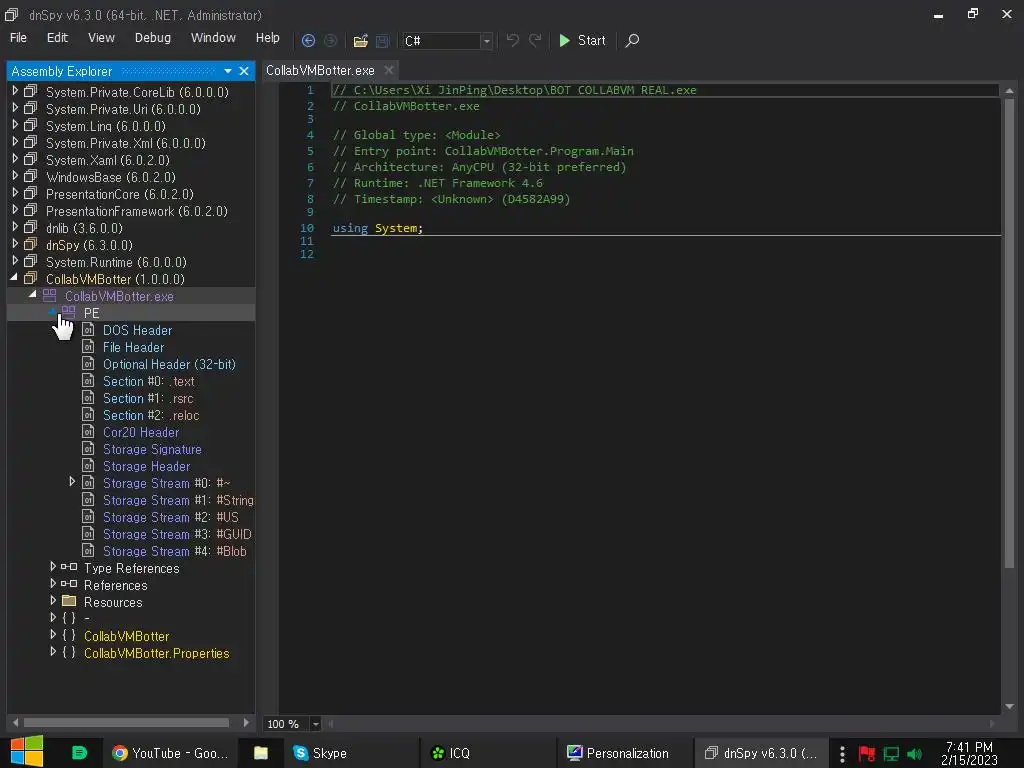Click the References node icon

point(69,584)
